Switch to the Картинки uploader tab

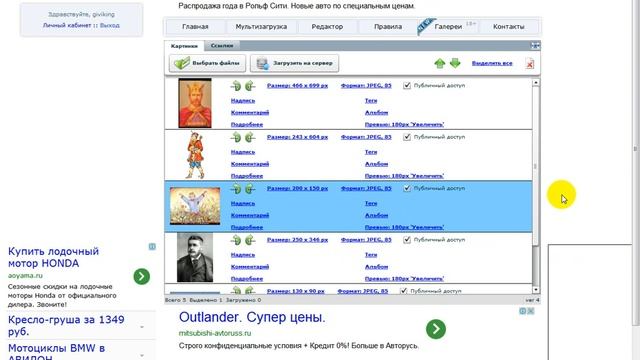coord(184,46)
